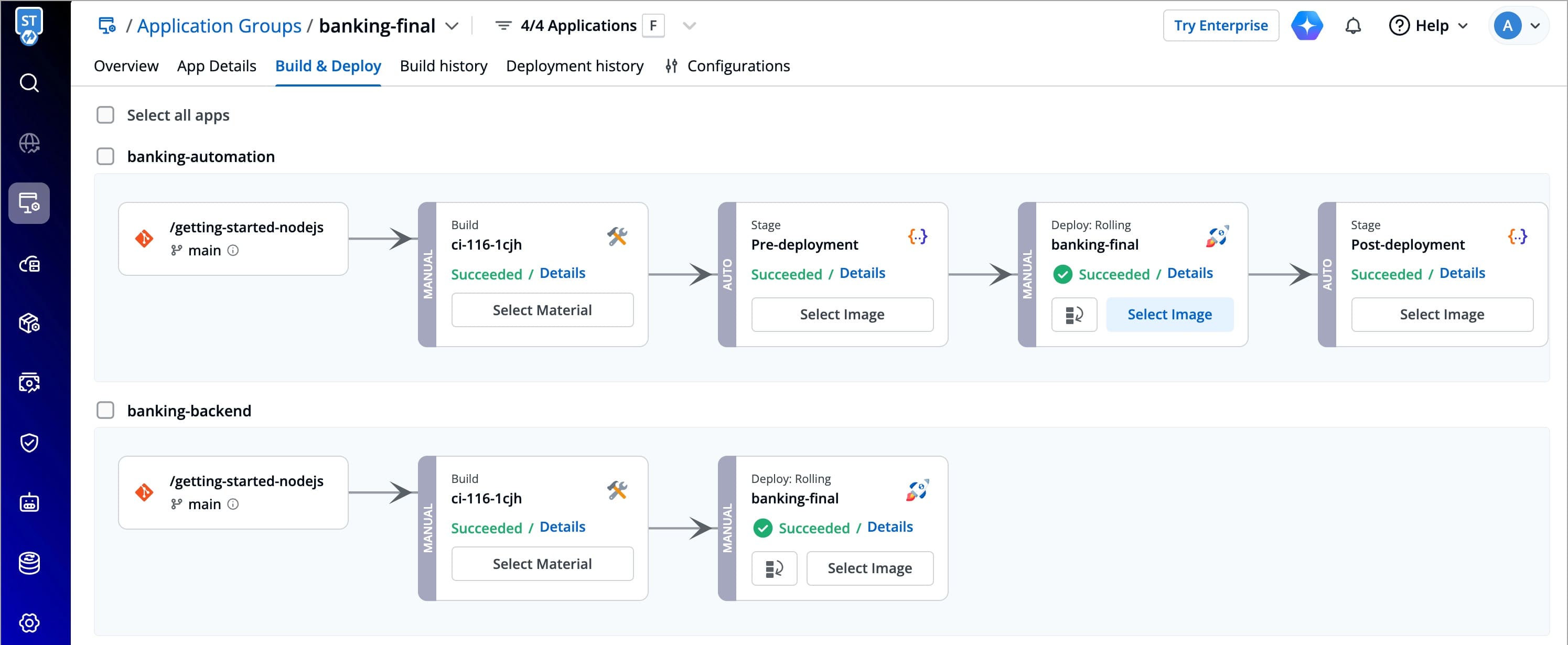Tick the banking-automation checkbox
1568x645 pixels.
105,156
